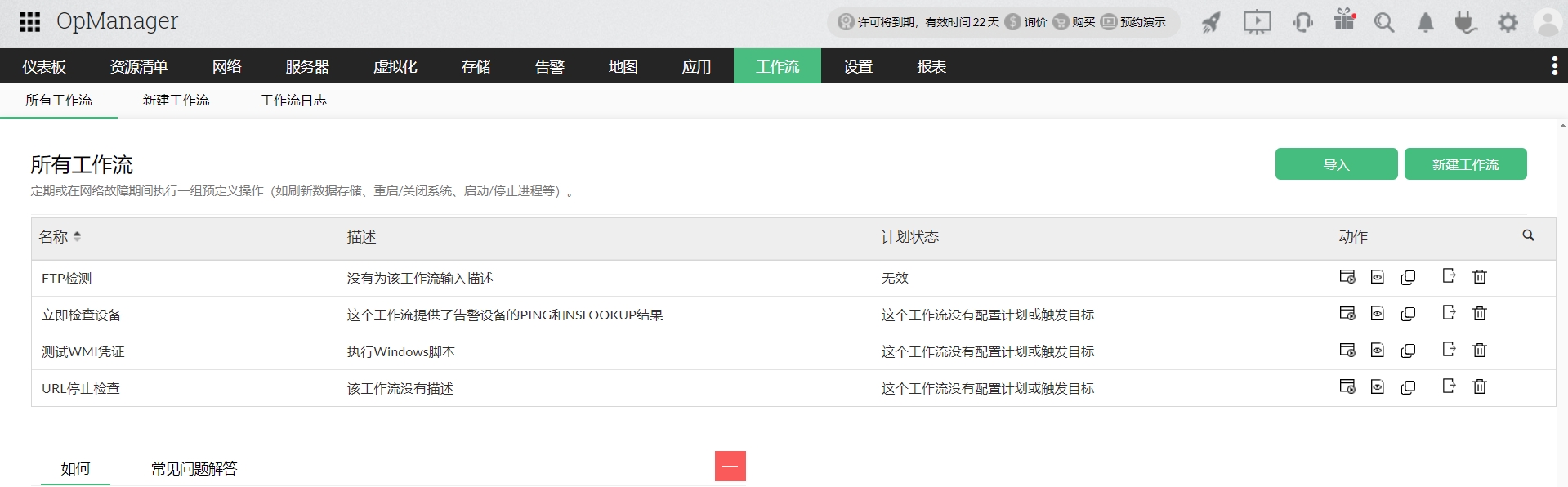1568x487 pixels.
Task: Delete the URL停止检查 workflow
Action: pos(1480,386)
